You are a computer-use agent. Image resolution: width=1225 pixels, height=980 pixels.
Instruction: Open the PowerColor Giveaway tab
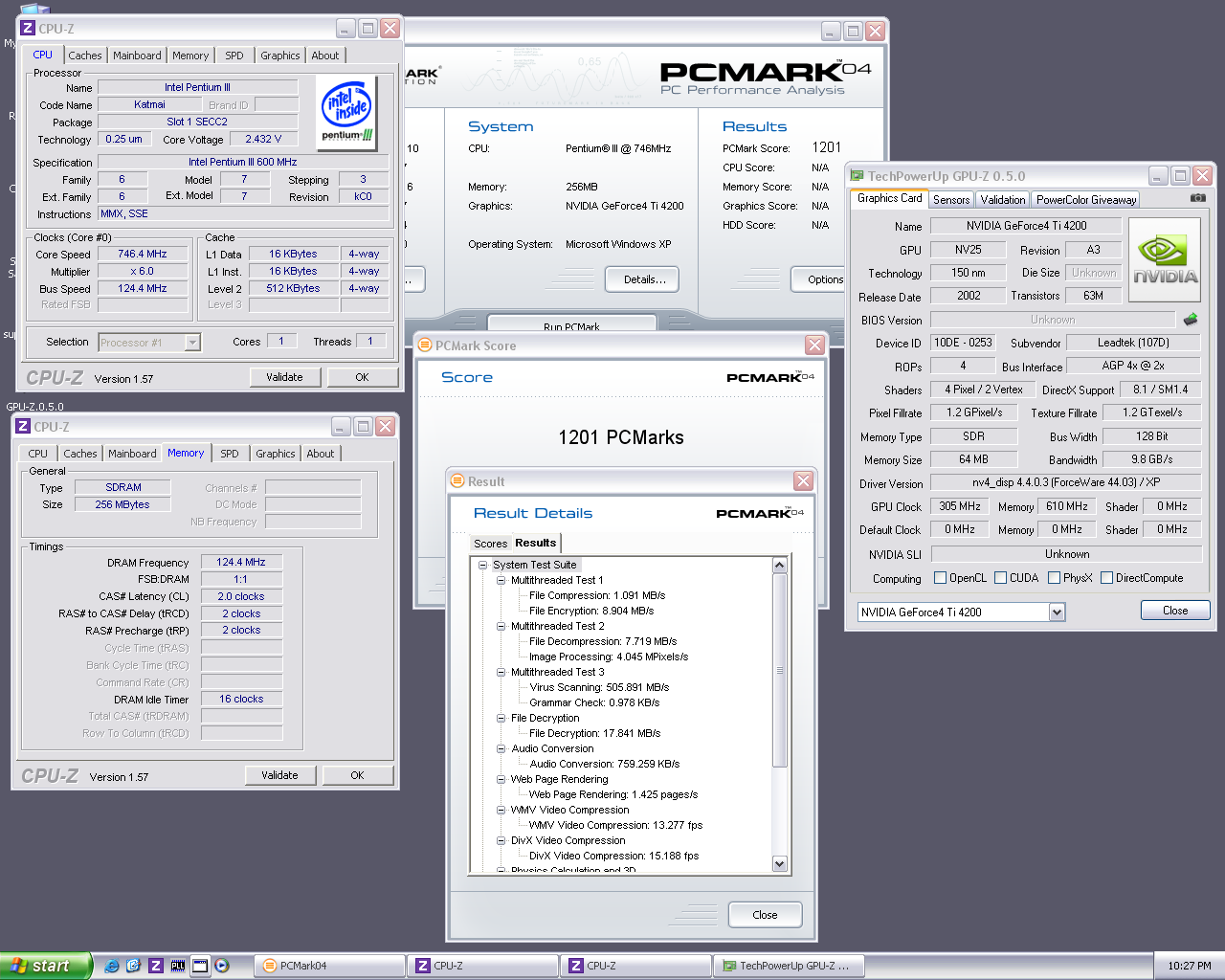[x=1086, y=199]
